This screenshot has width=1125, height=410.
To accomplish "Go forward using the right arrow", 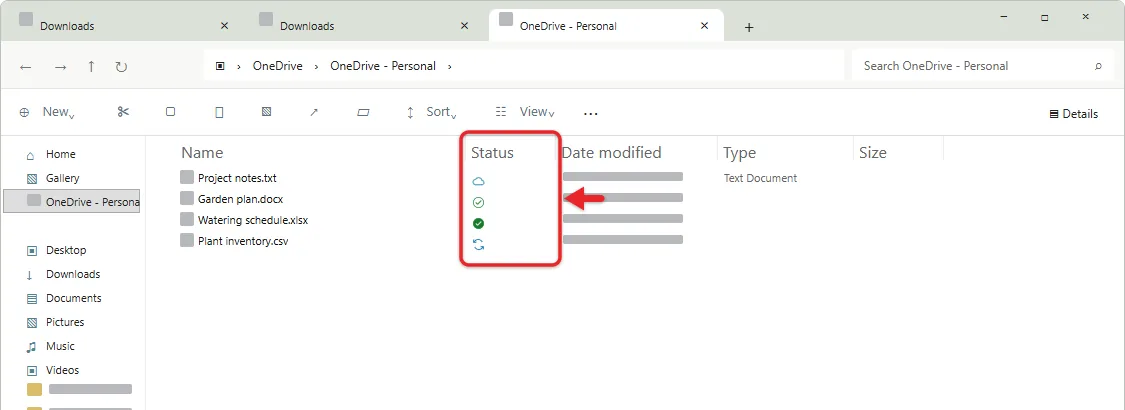I will [x=60, y=67].
